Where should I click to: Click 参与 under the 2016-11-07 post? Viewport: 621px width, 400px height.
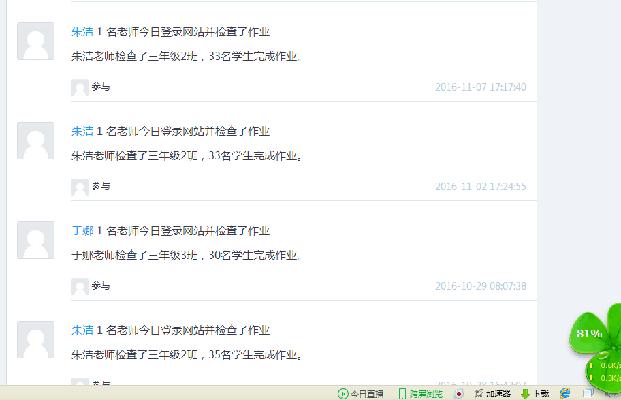pos(101,87)
